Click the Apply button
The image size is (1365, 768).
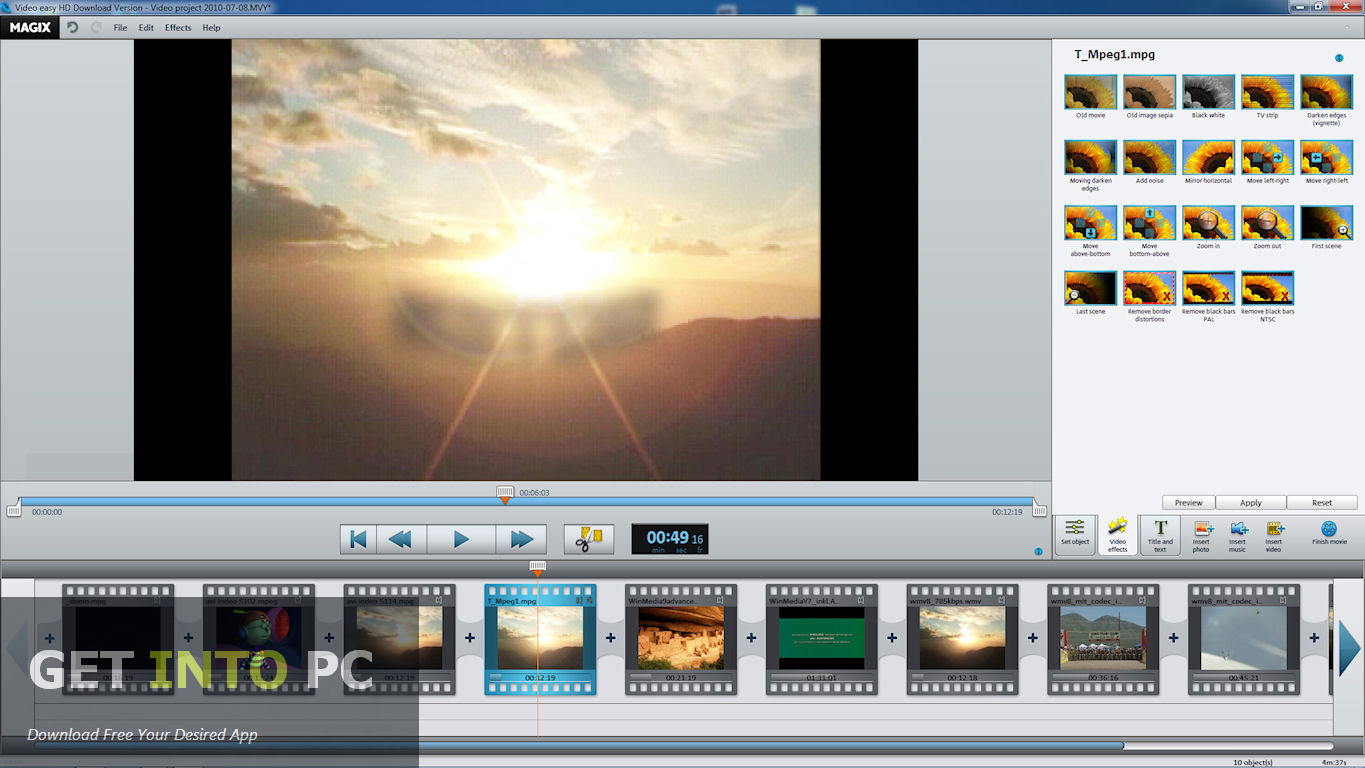point(1251,502)
